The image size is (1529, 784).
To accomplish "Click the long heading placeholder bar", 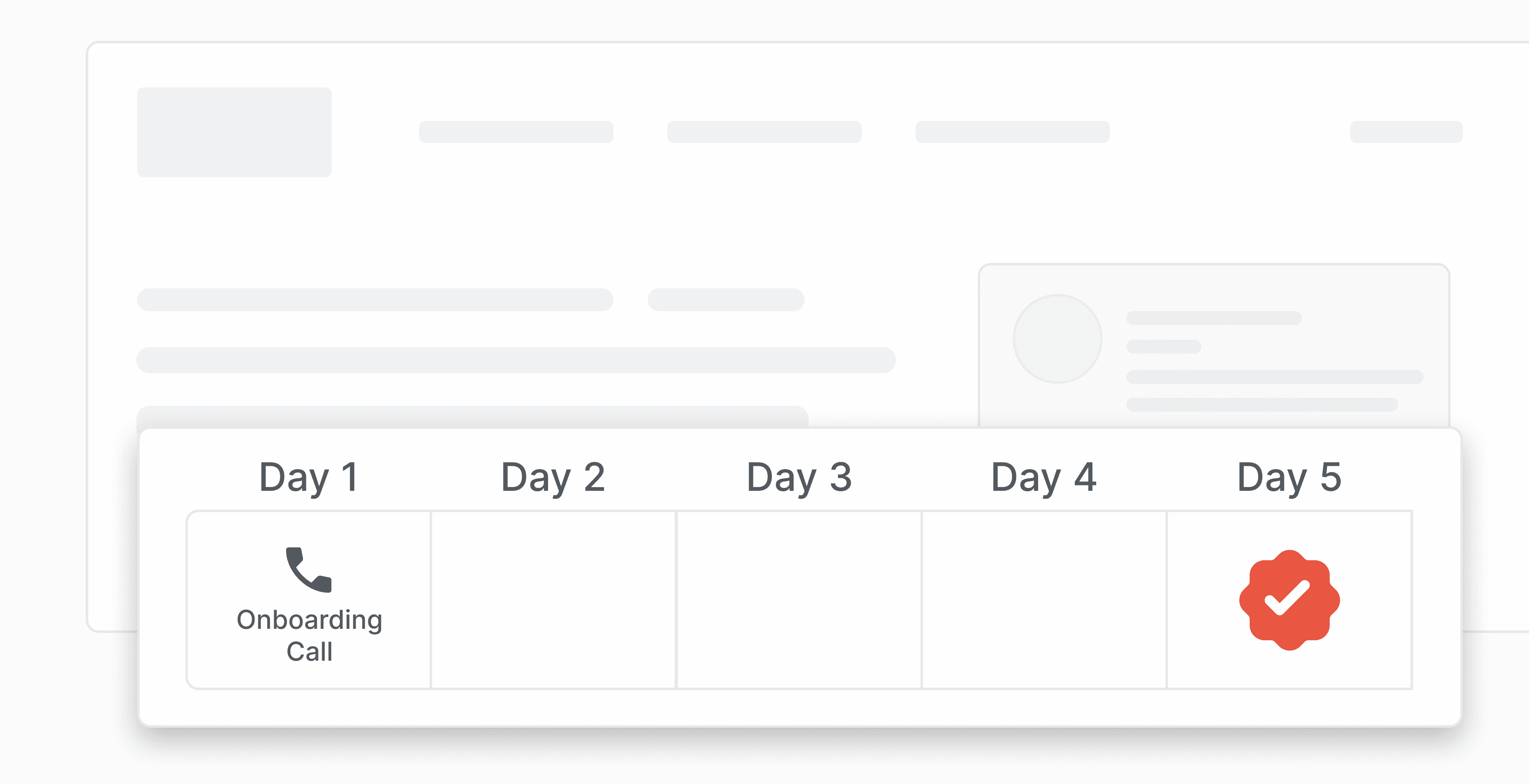I will pyautogui.click(x=374, y=300).
